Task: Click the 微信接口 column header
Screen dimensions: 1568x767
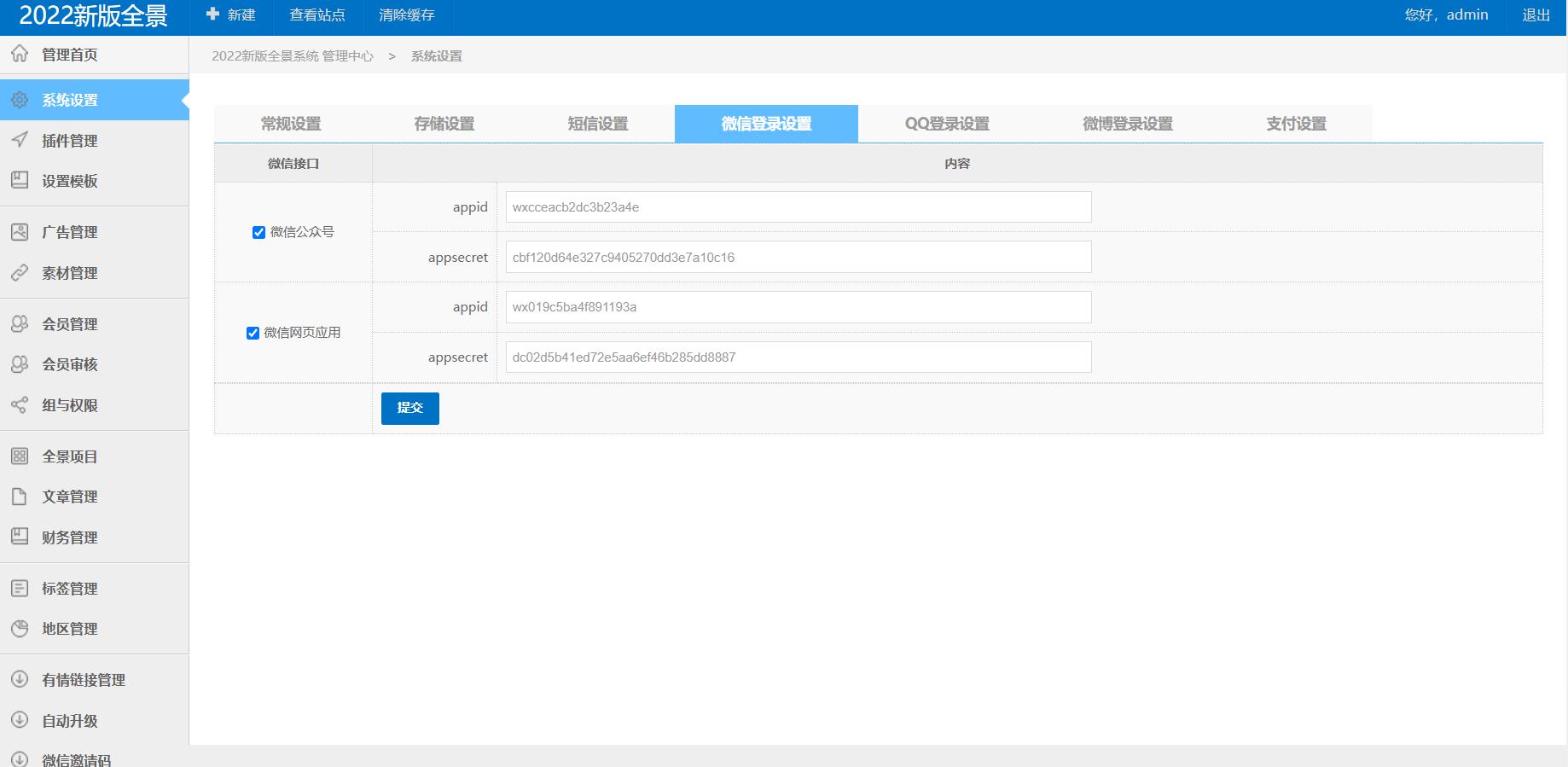Action: (293, 164)
